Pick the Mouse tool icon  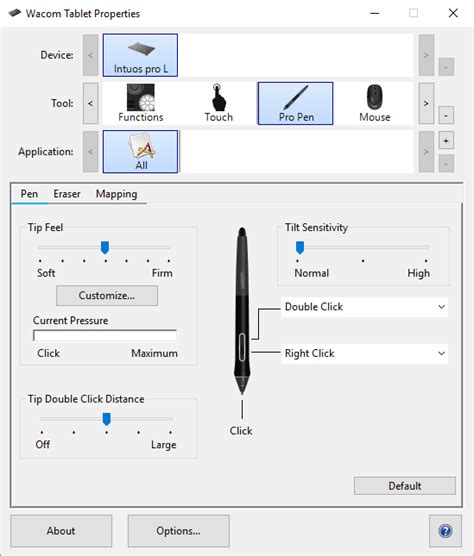coord(375,103)
